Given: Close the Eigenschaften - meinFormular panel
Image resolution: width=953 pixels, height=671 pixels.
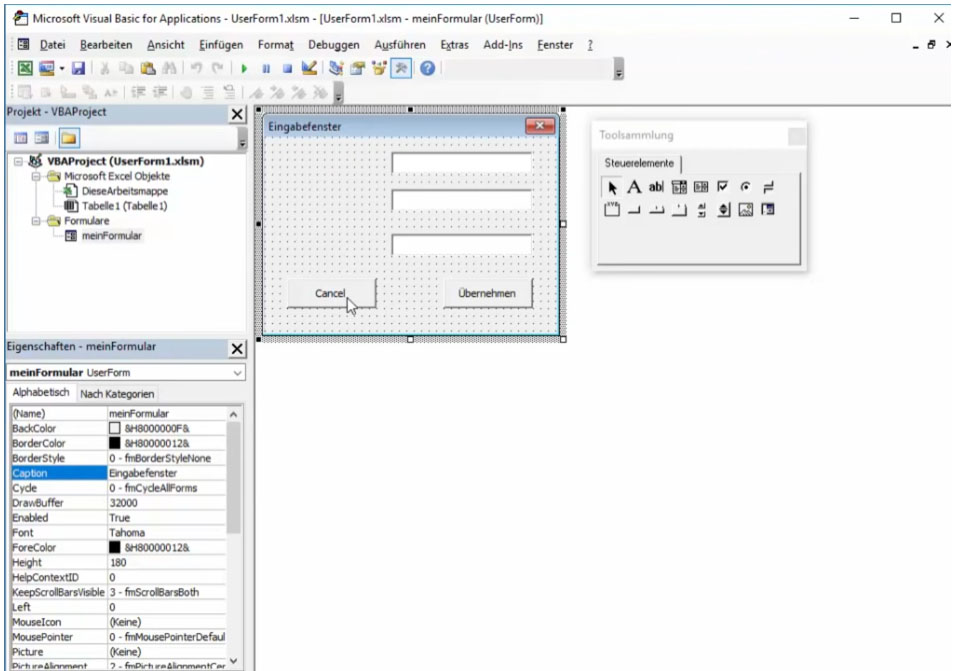Looking at the screenshot, I should click(x=237, y=348).
